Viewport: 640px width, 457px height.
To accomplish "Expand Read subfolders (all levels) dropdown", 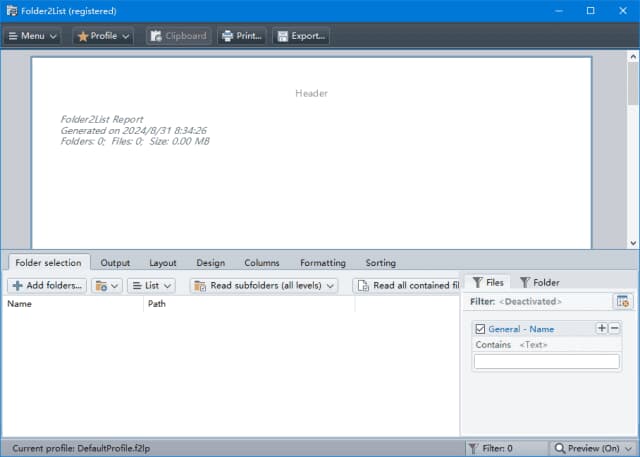I will click(x=264, y=285).
